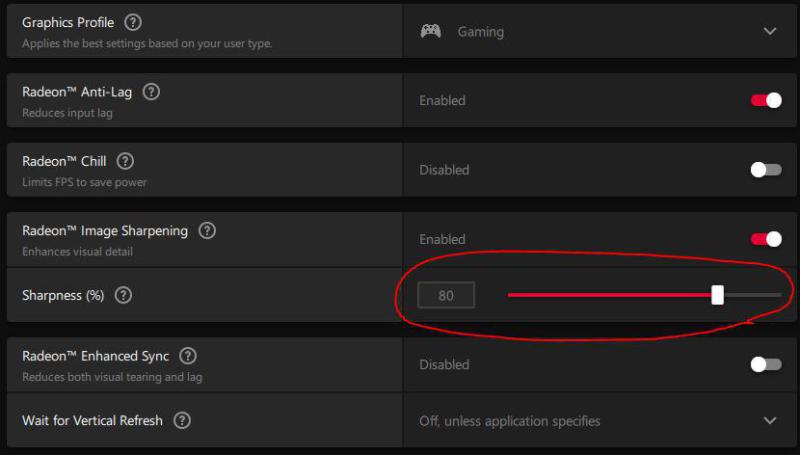Click the gamepad icon in the Gaming profile
Viewport: 800px width, 455px height.
pyautogui.click(x=430, y=31)
